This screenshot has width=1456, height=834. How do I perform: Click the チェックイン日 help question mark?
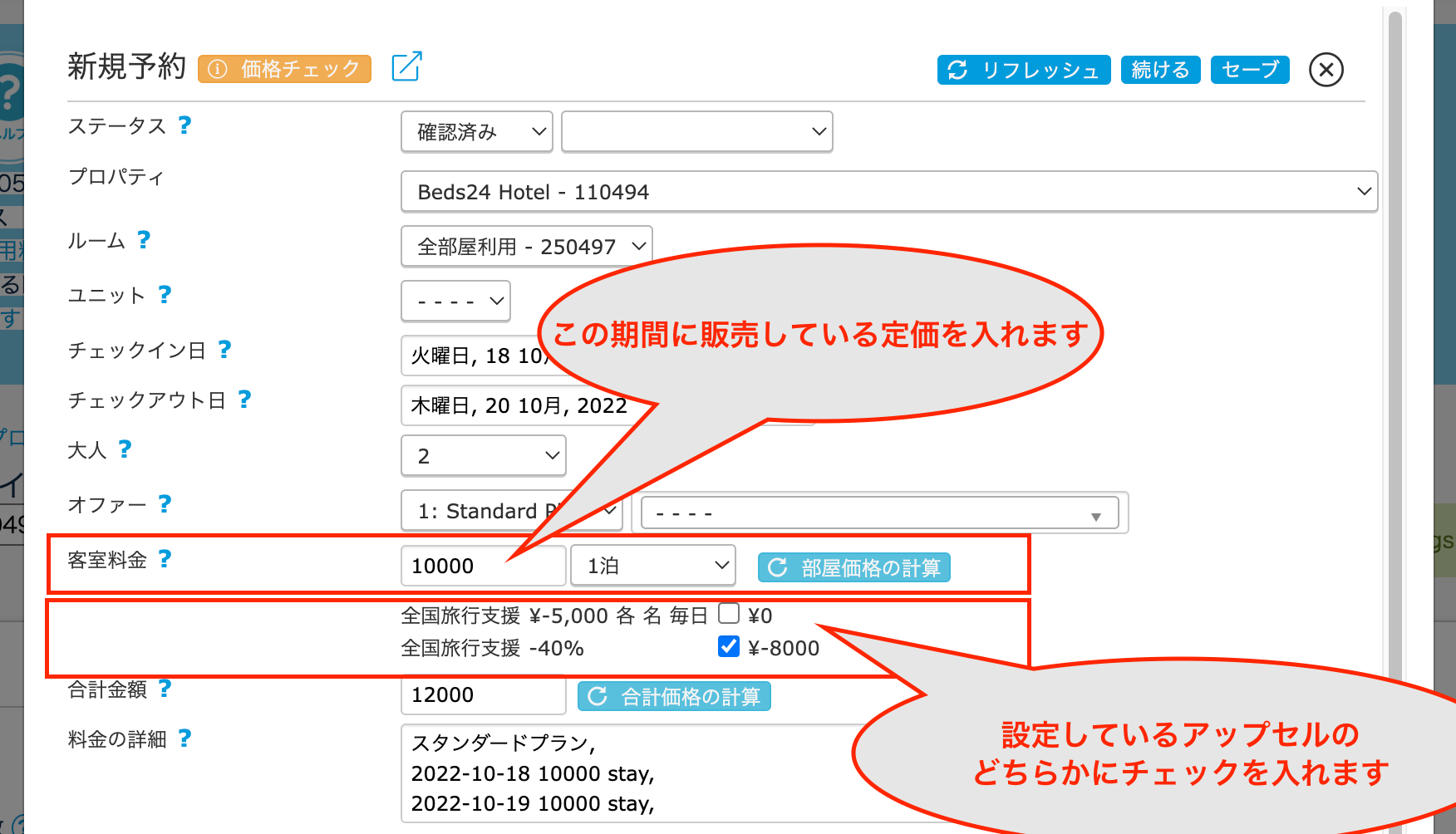(x=224, y=350)
